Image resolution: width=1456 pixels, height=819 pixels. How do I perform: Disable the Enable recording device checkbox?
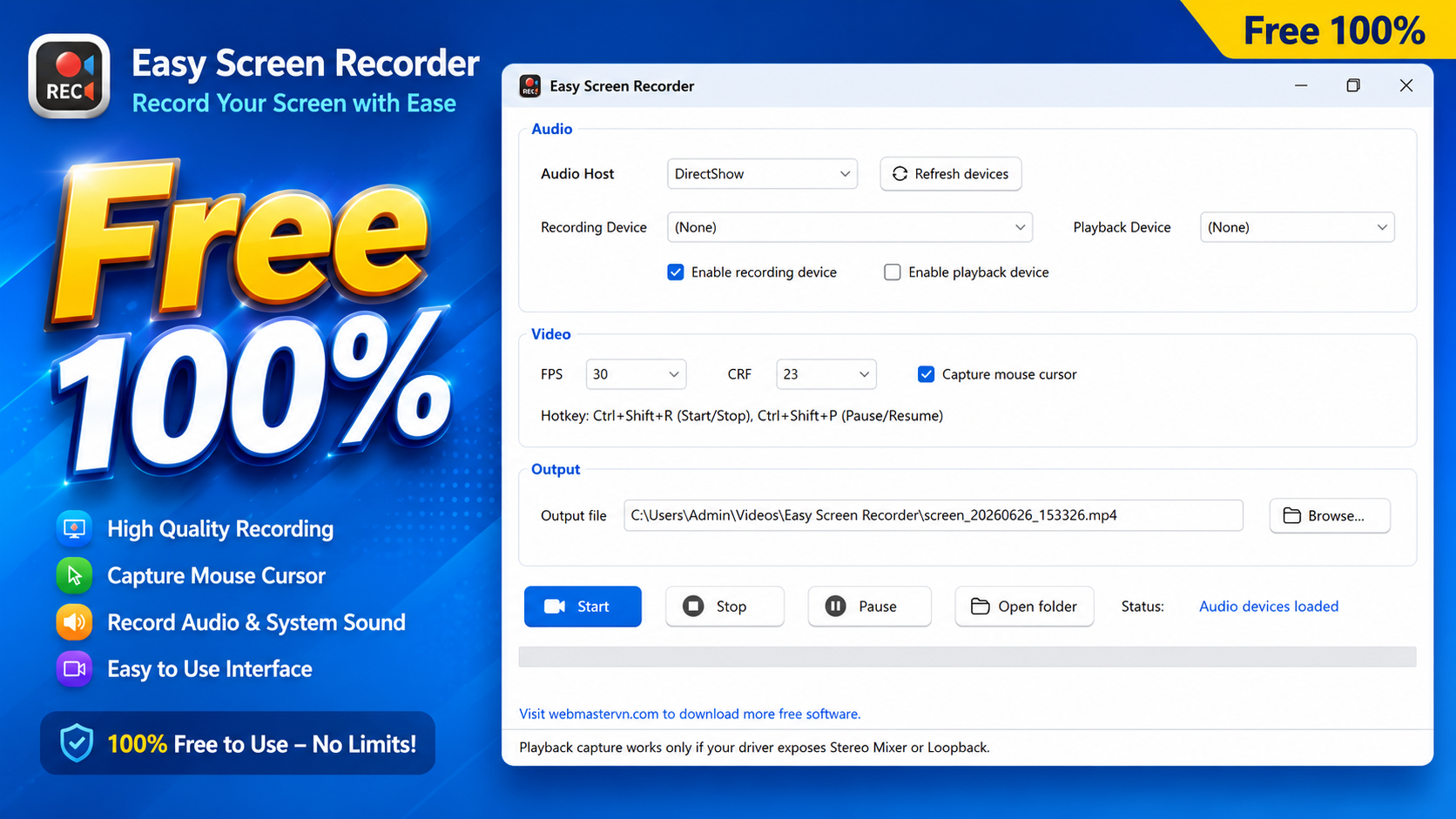pos(676,272)
